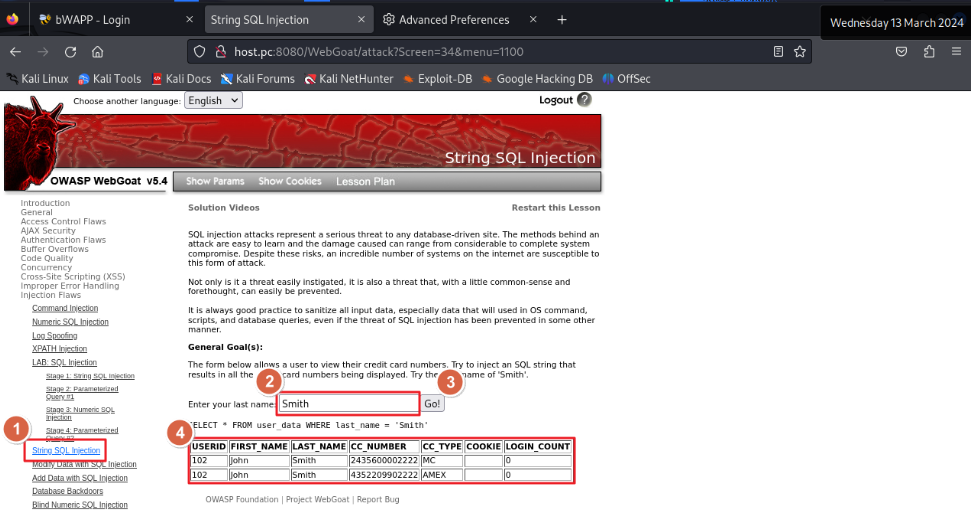Click the last name input field

[349, 403]
